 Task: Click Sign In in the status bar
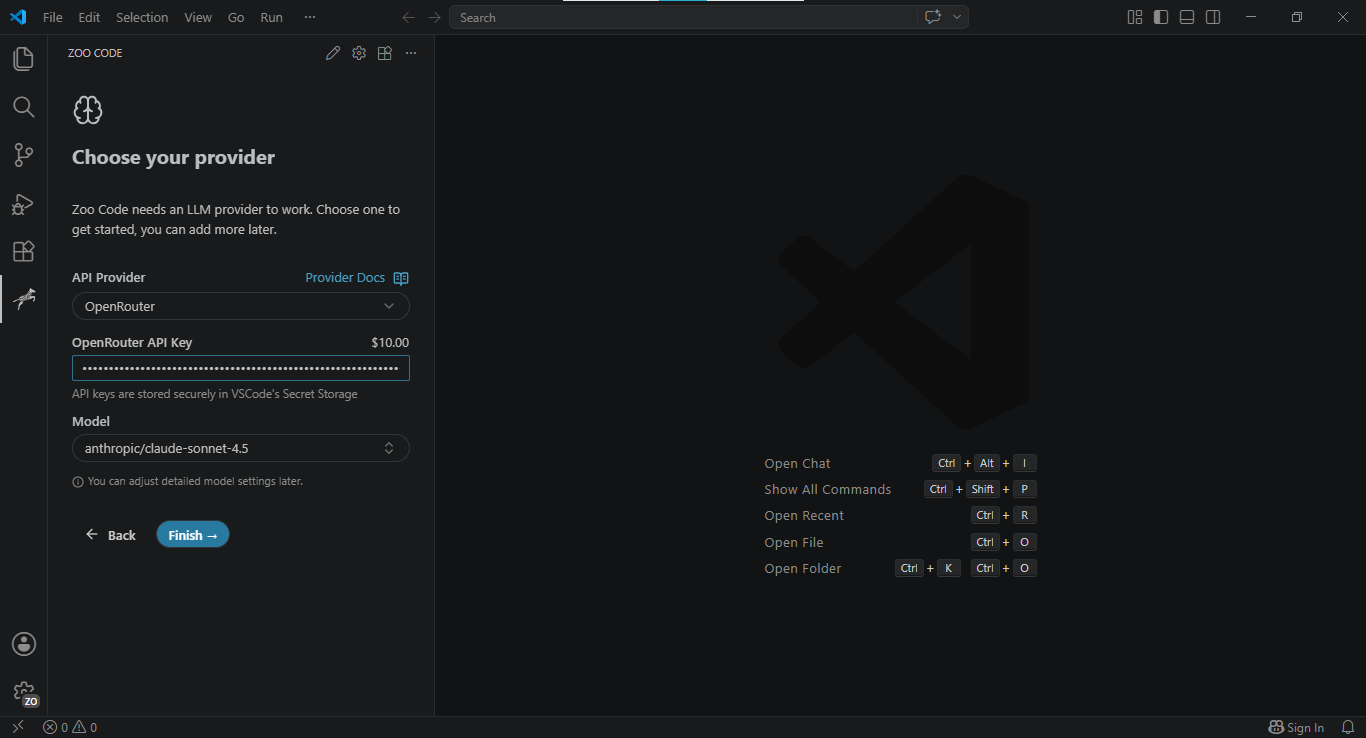tap(1297, 727)
